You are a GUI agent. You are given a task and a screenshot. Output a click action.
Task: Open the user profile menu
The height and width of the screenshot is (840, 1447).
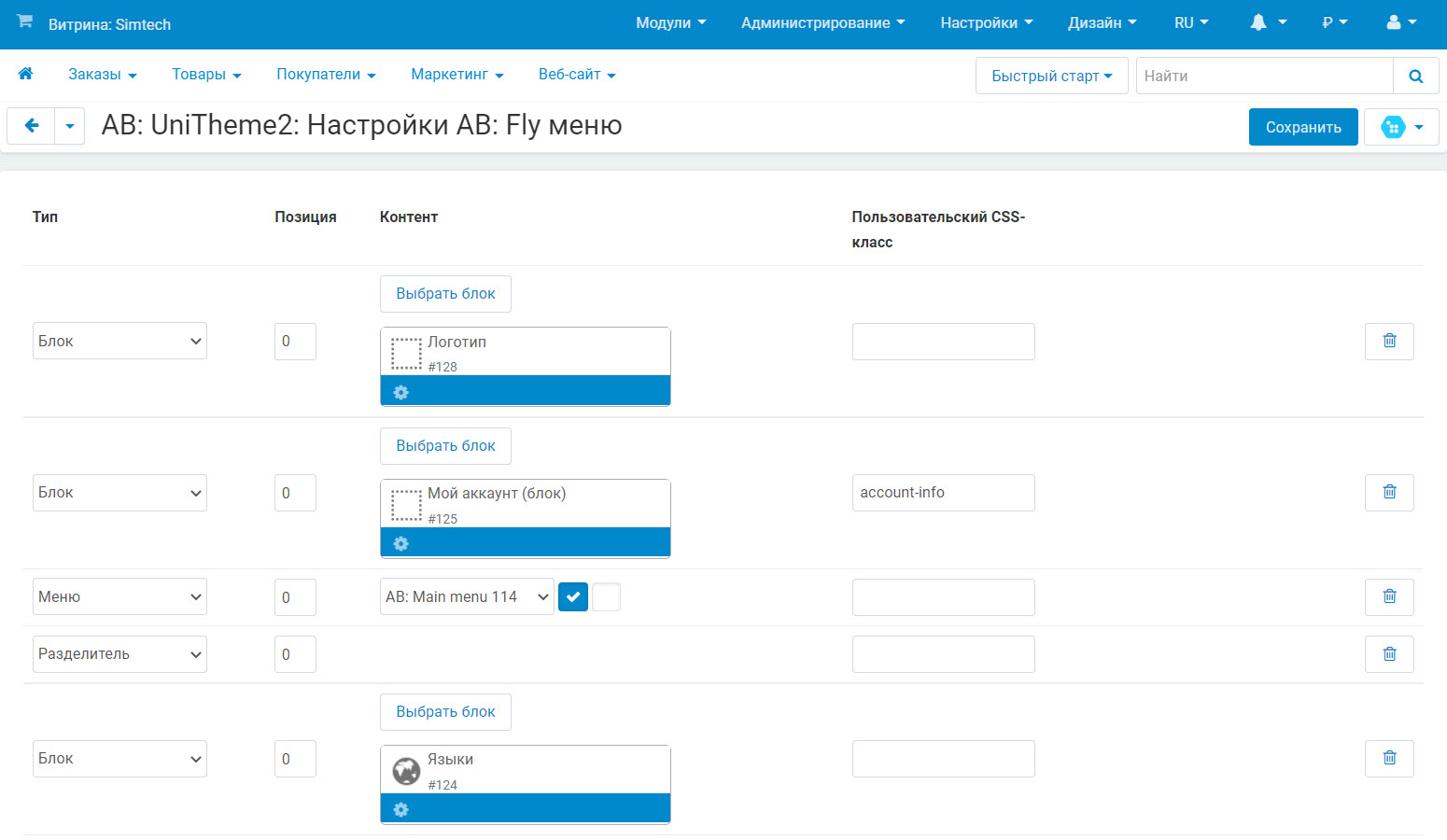click(1401, 22)
